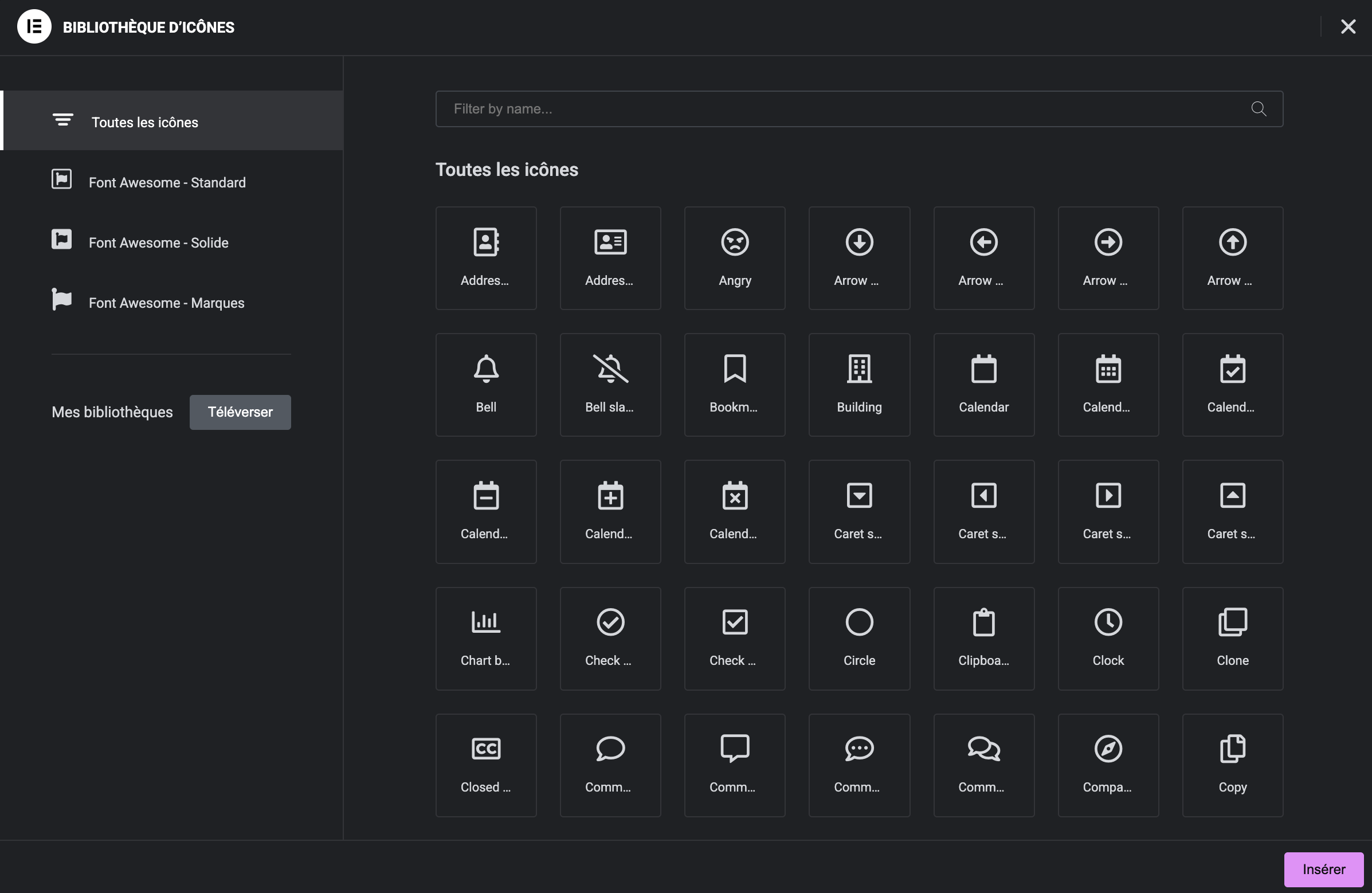Show Font Awesome - Marques icons
Screen dimensions: 1372x893
[x=166, y=303]
